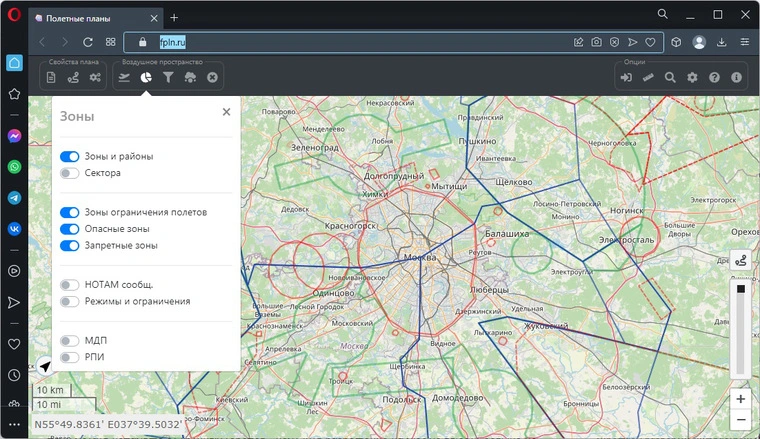Screen dimensions: 760x439
Task: Click the zones pie-chart icon
Action: 146,77
